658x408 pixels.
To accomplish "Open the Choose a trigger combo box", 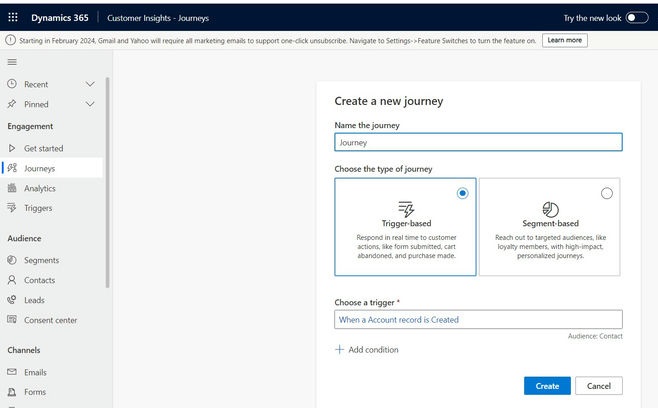I will point(478,320).
